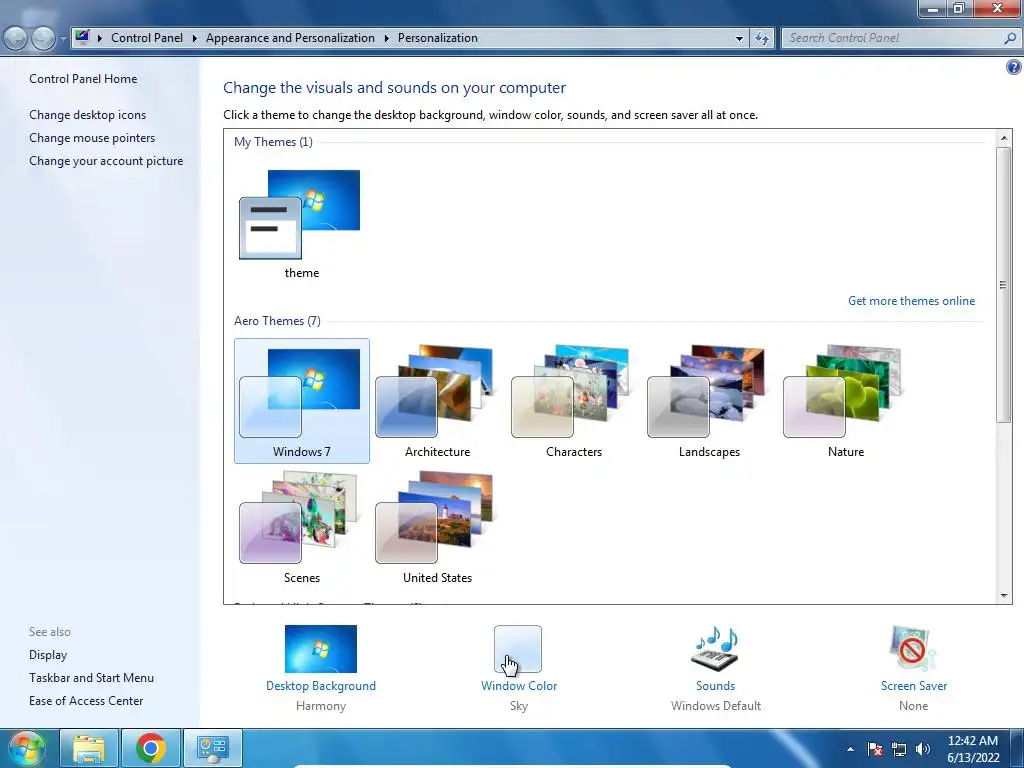Expand arrow before Control Panel breadcrumb
The height and width of the screenshot is (768, 1024).
[100, 38]
